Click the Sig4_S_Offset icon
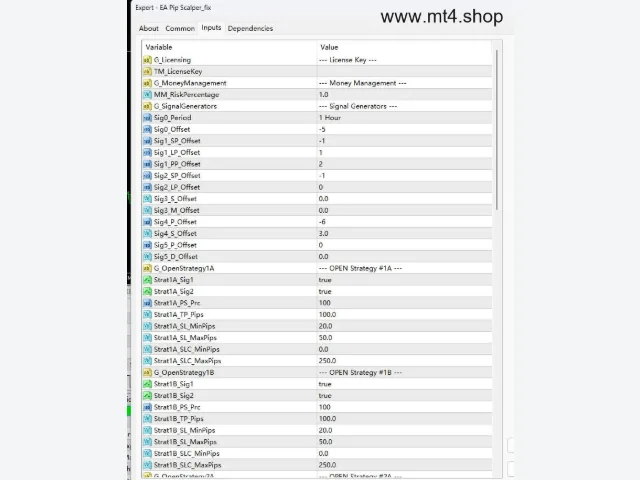The width and height of the screenshot is (640, 480). pyautogui.click(x=147, y=233)
